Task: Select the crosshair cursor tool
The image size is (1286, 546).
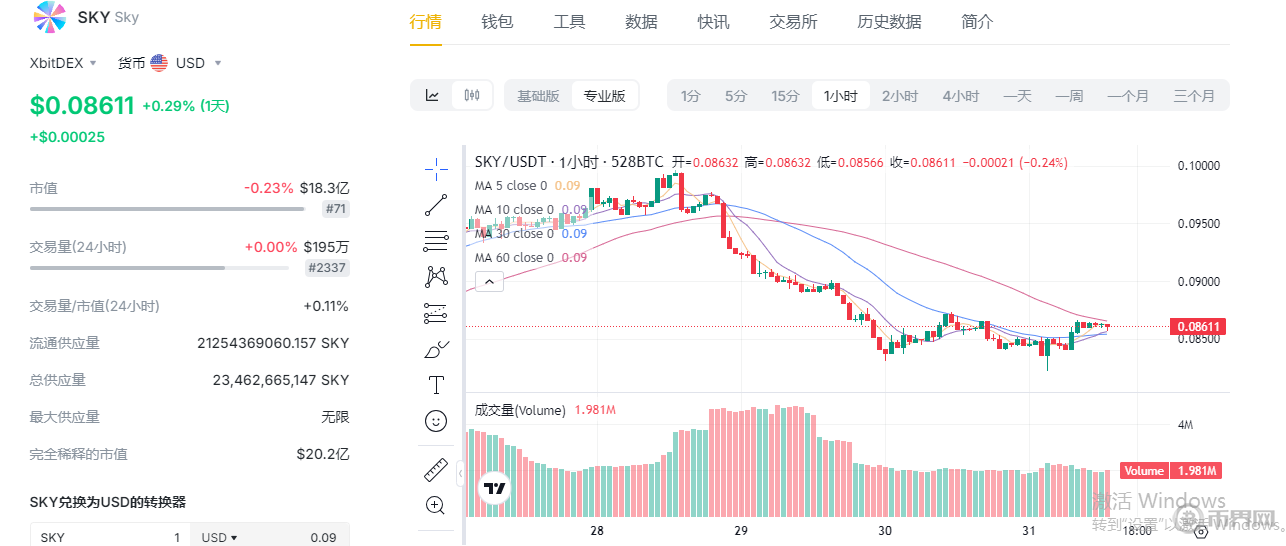Action: click(436, 169)
